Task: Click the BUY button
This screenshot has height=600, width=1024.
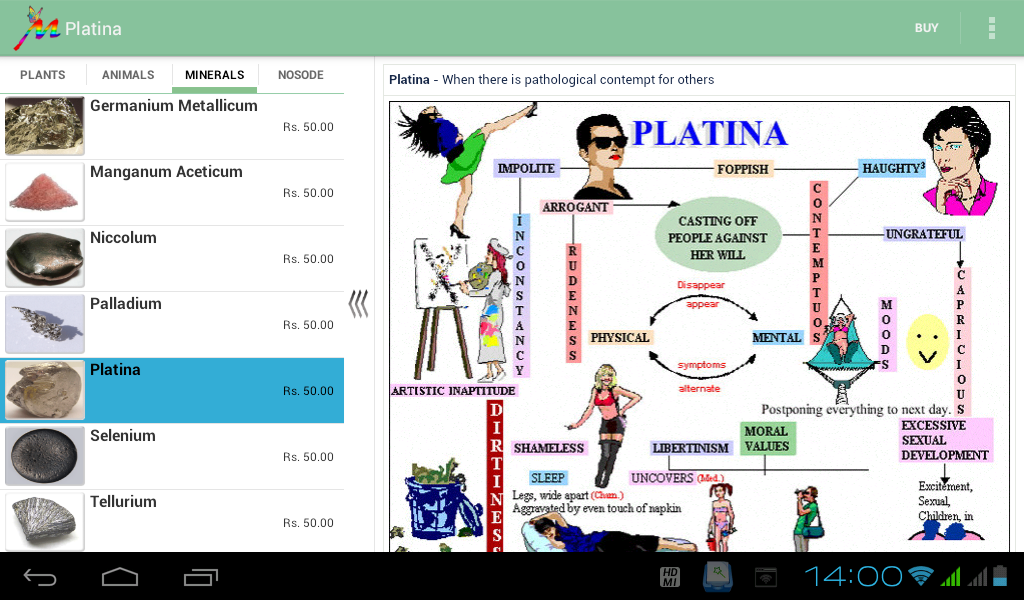Action: (x=926, y=28)
